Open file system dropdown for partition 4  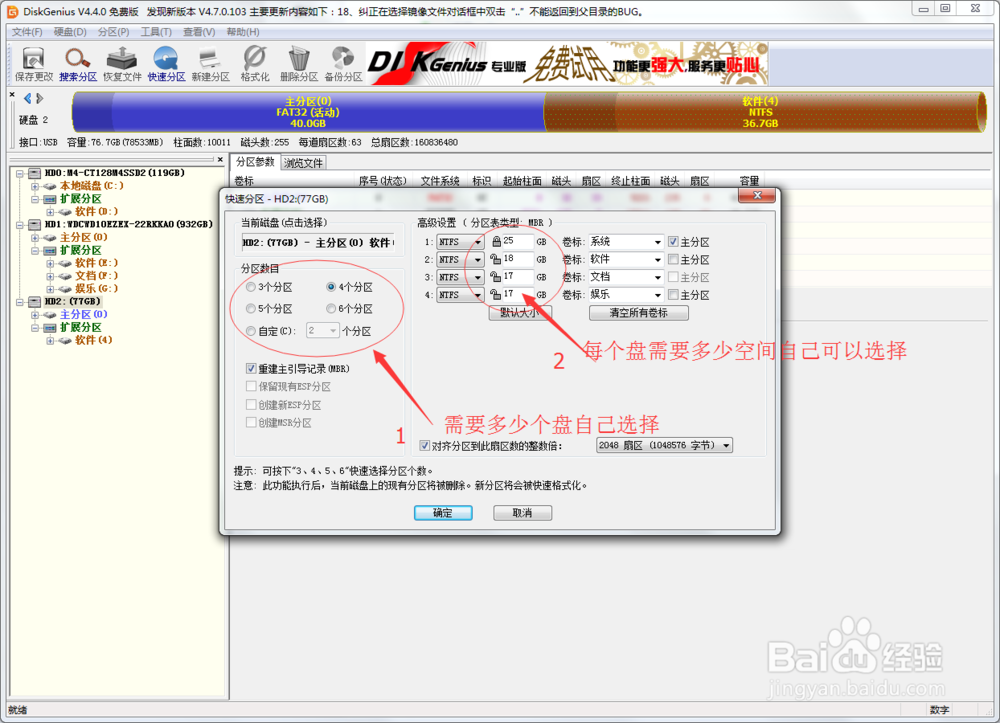point(477,295)
